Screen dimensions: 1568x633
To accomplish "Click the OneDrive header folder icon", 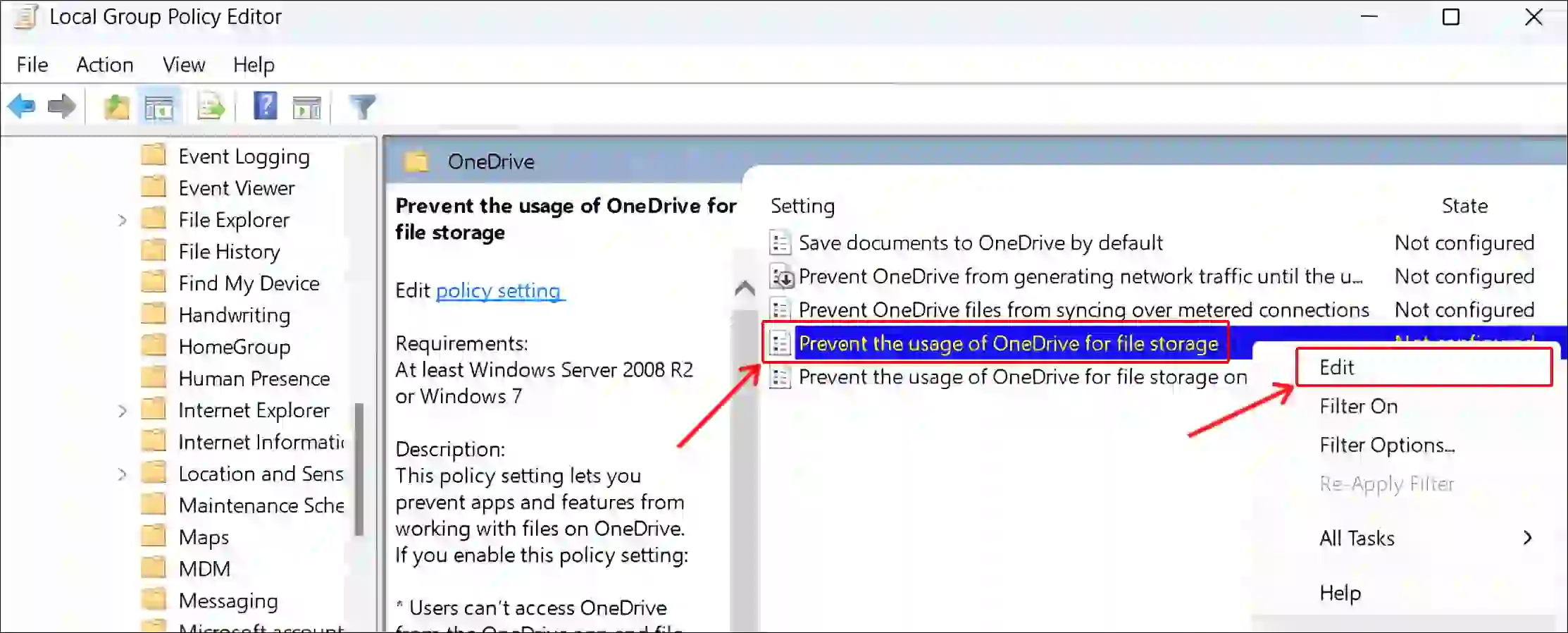I will point(416,161).
